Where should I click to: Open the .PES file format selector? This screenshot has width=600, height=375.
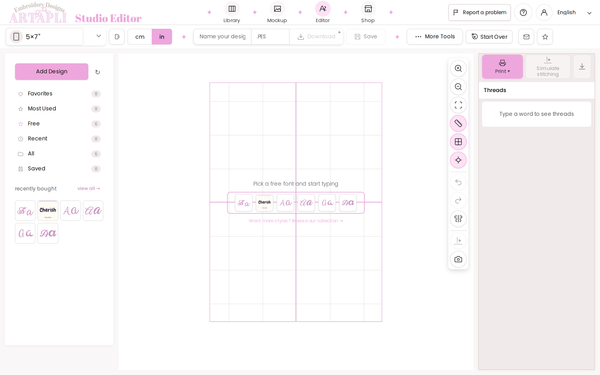click(x=270, y=37)
